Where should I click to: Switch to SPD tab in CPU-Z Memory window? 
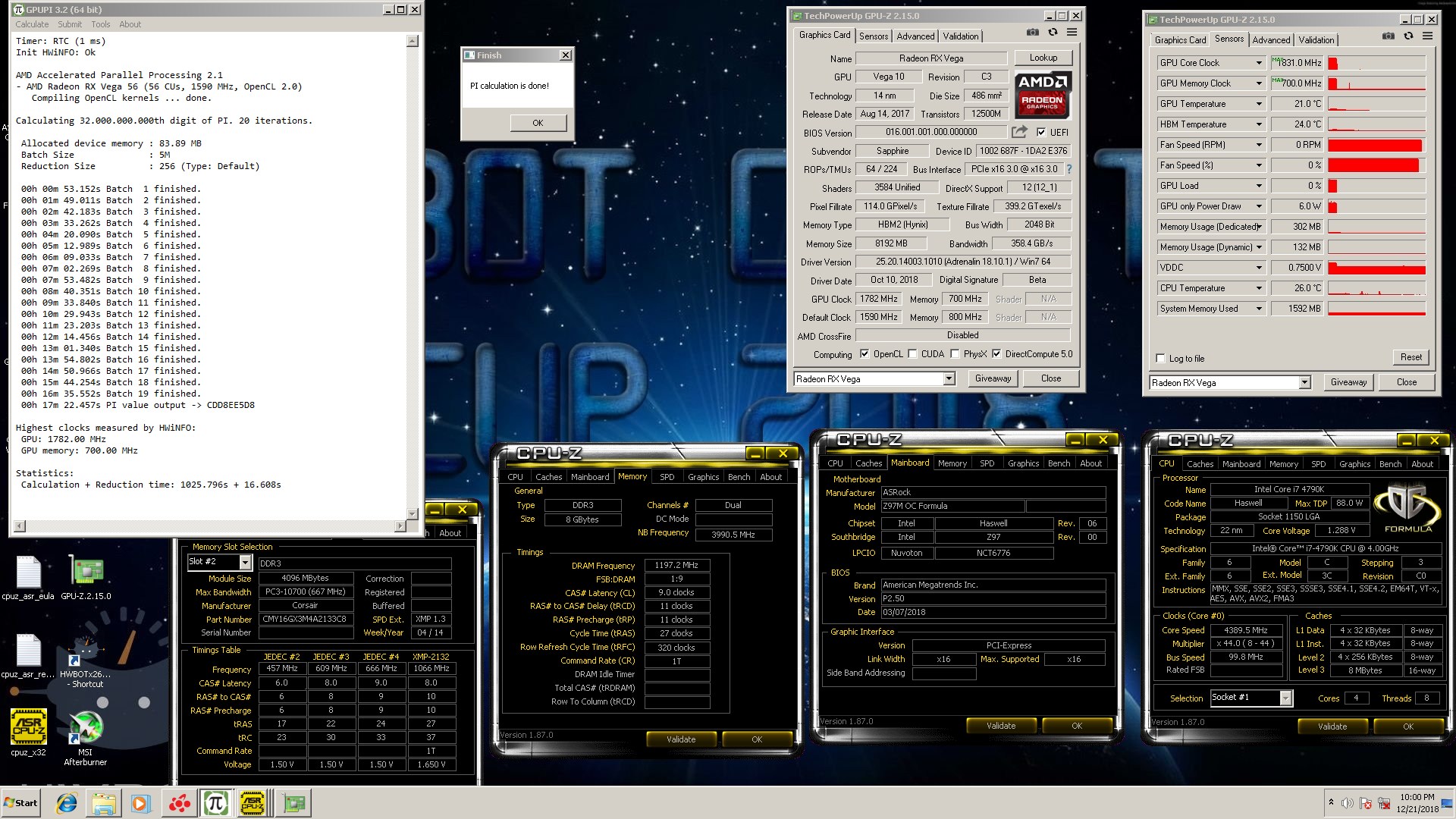667,477
